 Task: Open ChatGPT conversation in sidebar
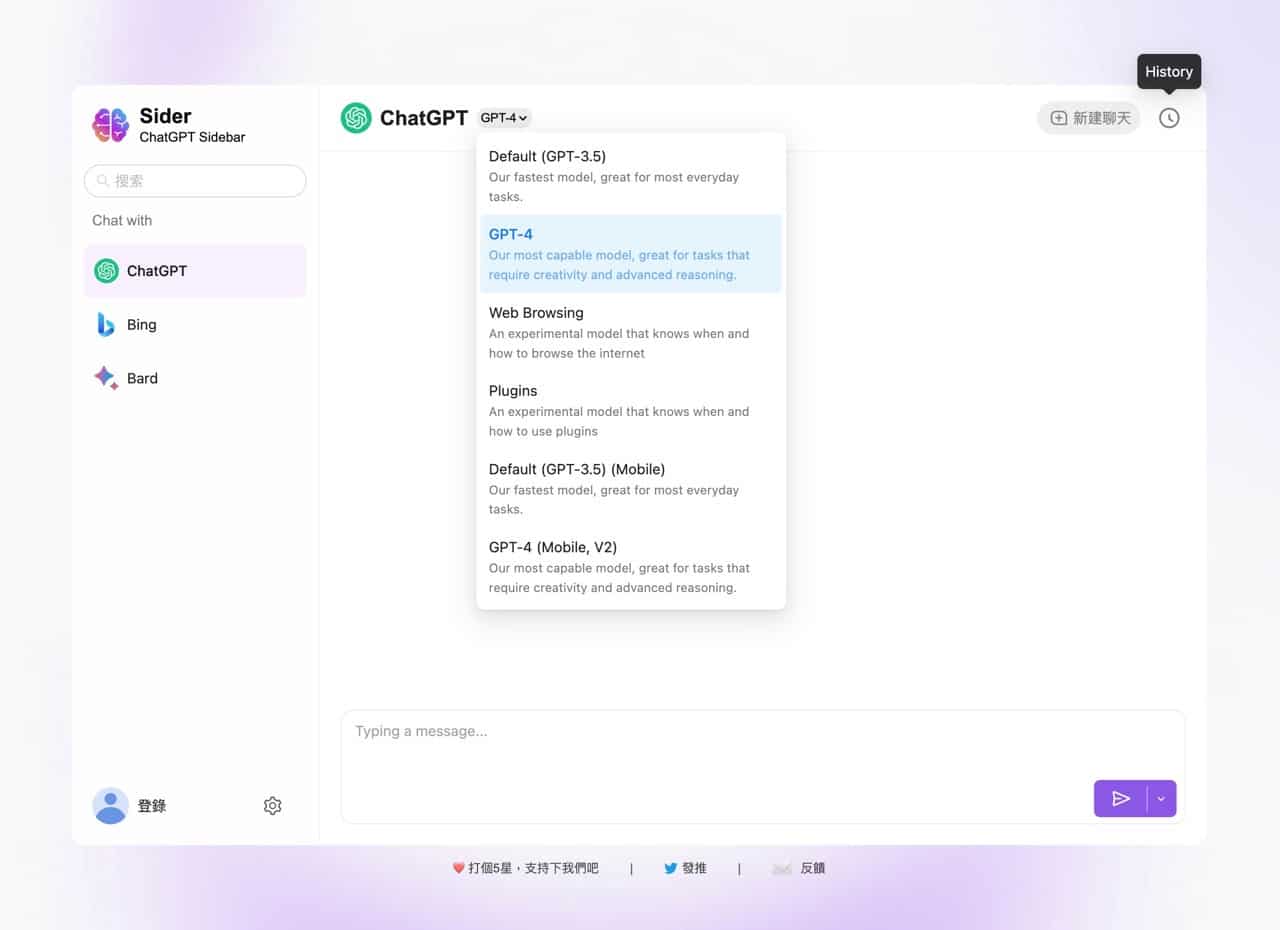click(195, 271)
